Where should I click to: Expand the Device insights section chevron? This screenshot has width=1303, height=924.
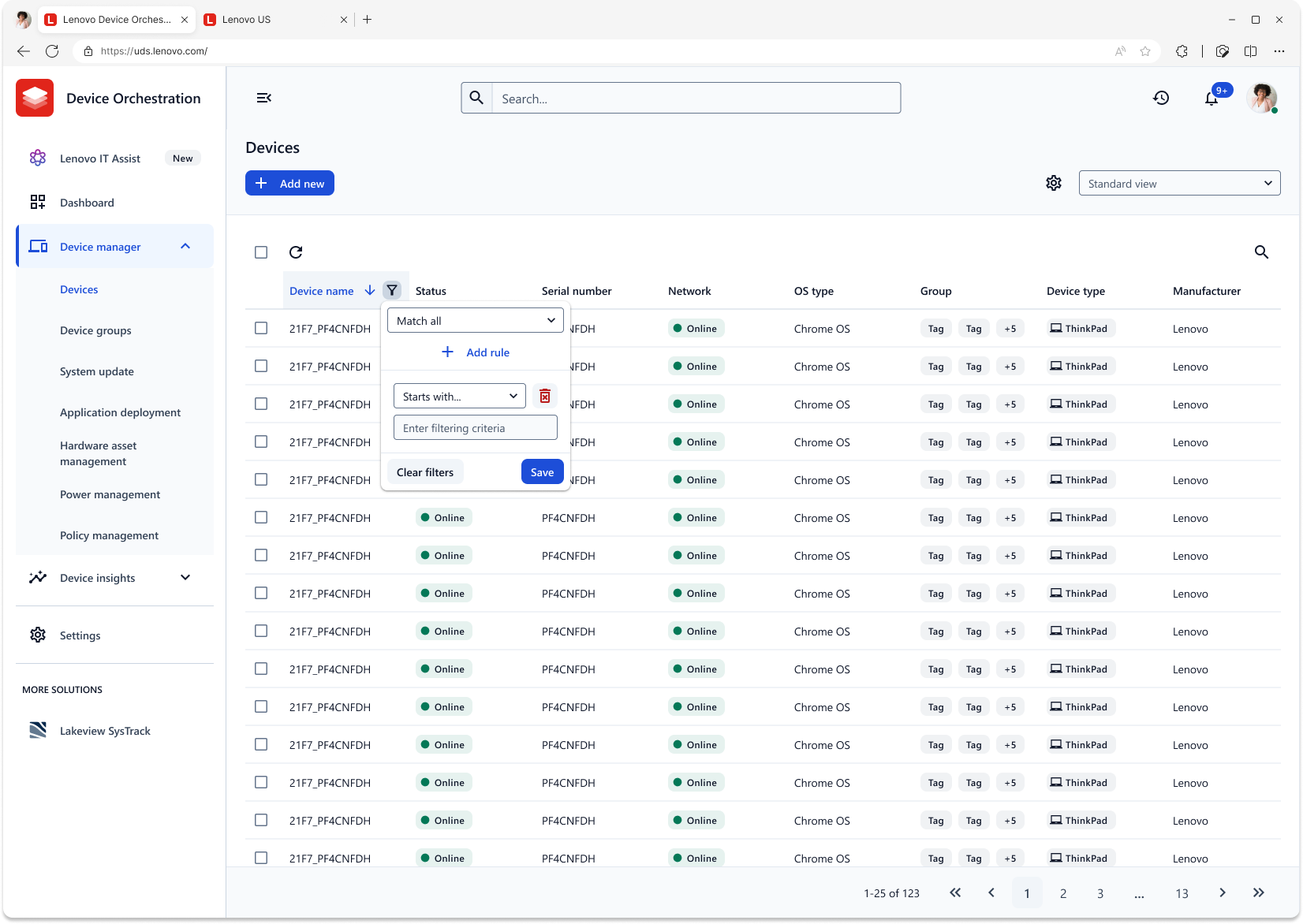click(185, 577)
